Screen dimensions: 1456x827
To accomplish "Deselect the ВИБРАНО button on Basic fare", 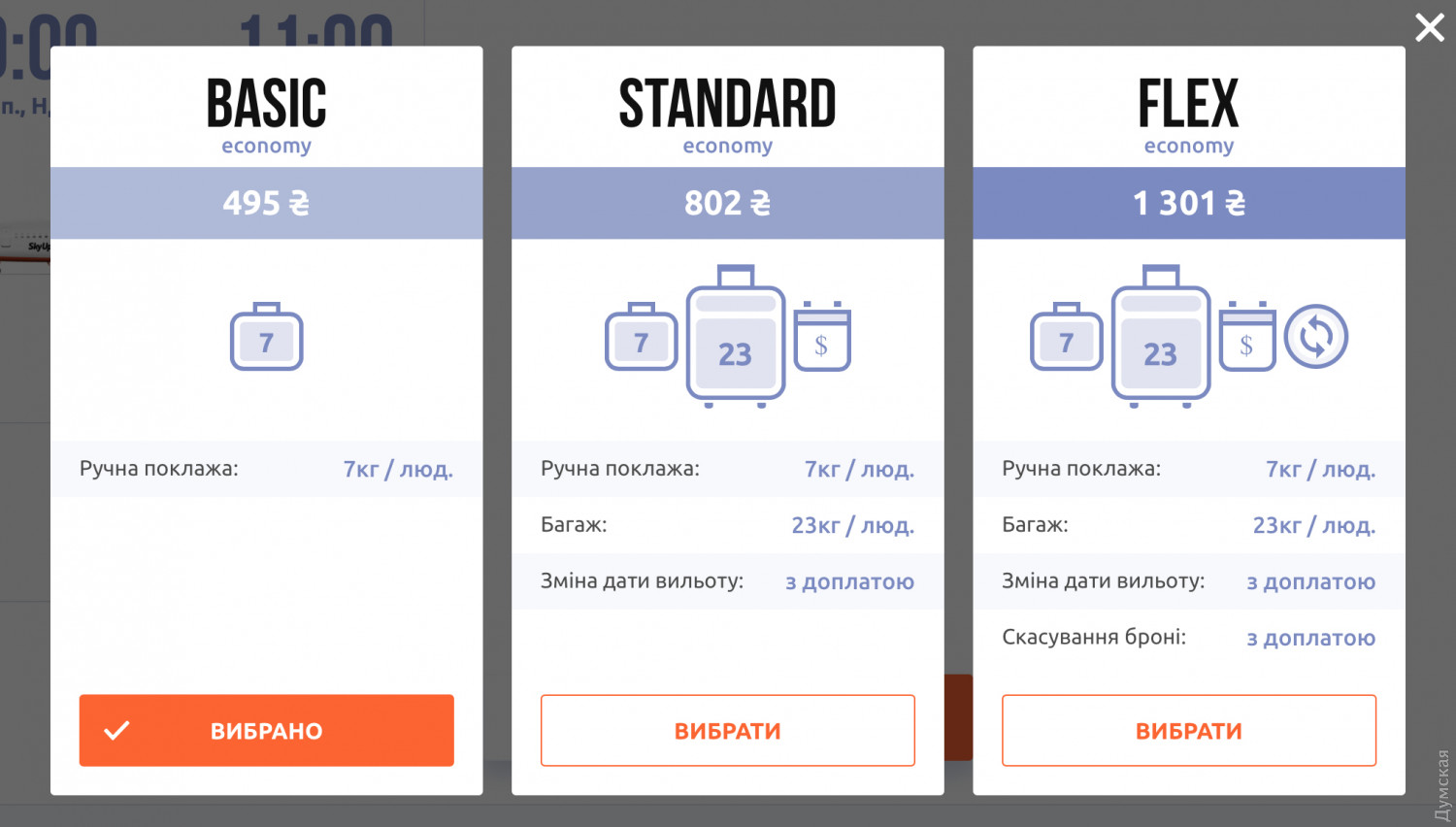I will pos(266,730).
